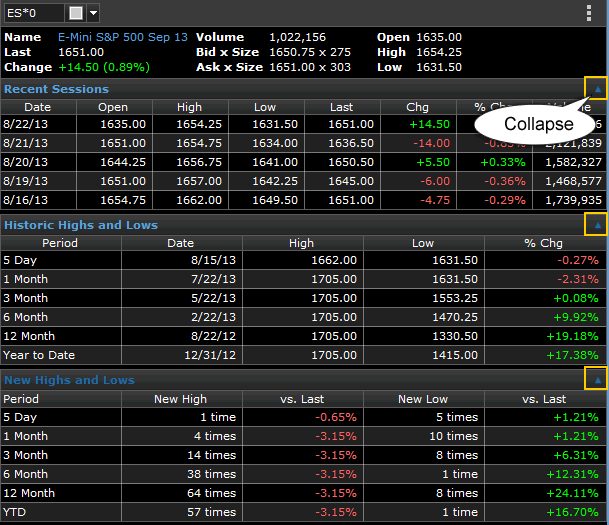Click the New High column header
609x525 pixels.
pos(180,399)
